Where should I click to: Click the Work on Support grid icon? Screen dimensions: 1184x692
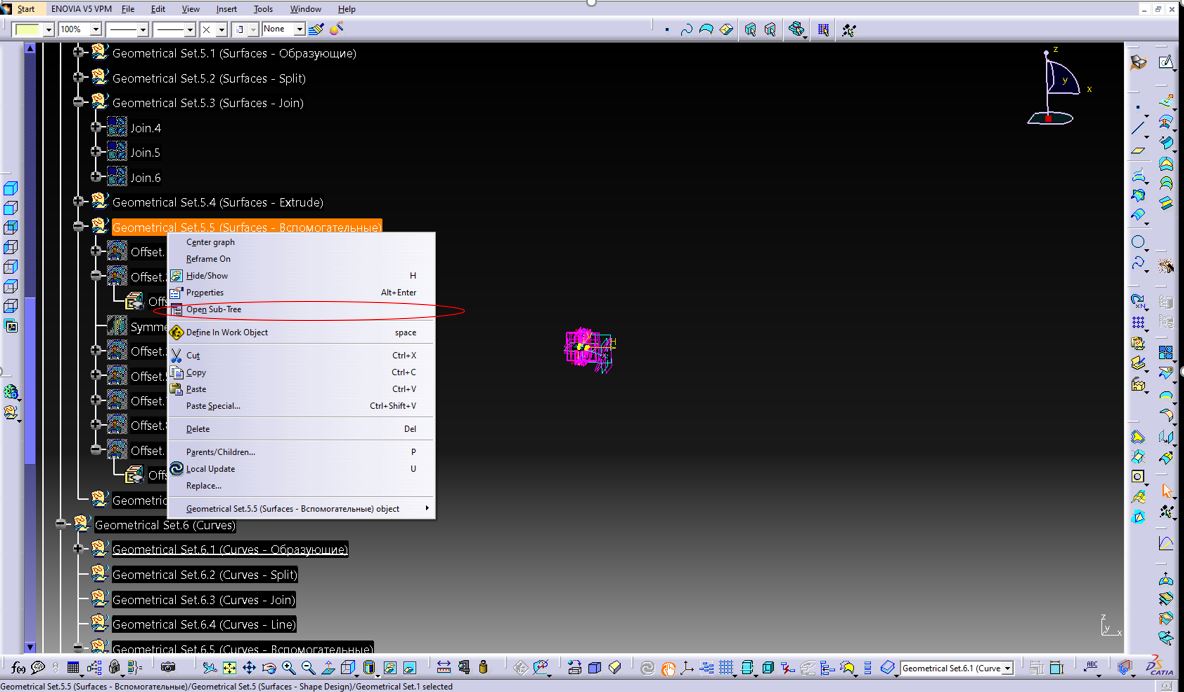[x=726, y=668]
